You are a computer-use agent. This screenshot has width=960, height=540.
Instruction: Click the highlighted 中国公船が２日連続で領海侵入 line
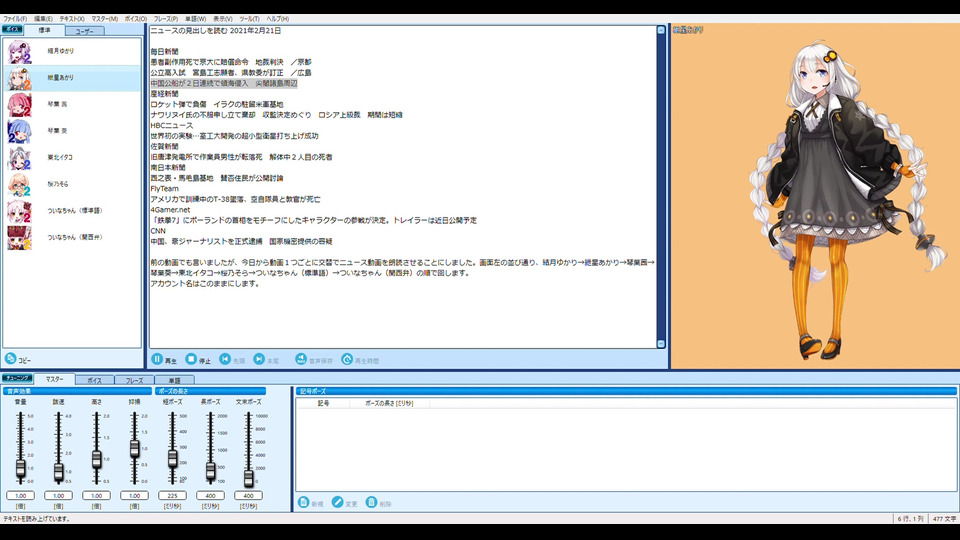[223, 83]
